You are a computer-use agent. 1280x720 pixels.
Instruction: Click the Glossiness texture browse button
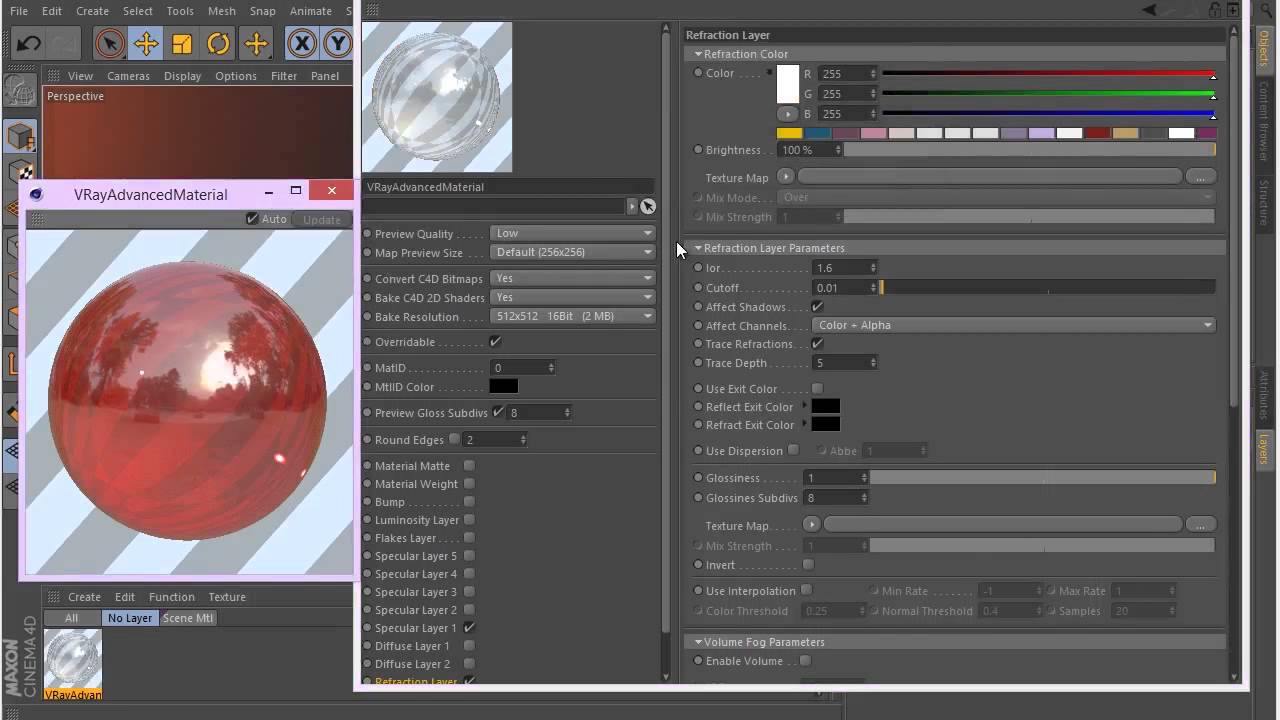pyautogui.click(x=1200, y=525)
